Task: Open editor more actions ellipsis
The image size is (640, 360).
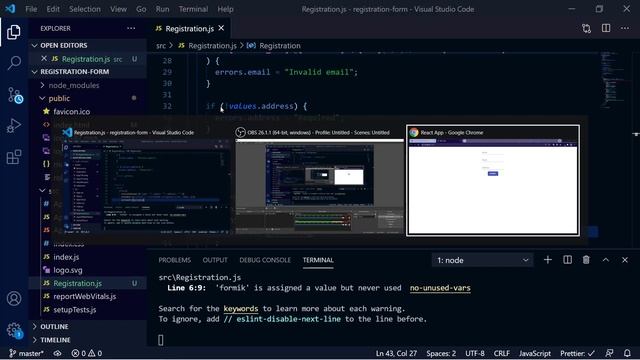Action: (625, 28)
